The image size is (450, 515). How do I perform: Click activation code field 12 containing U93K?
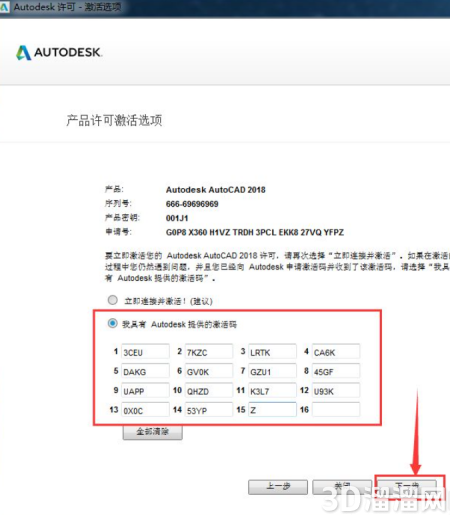pyautogui.click(x=336, y=391)
